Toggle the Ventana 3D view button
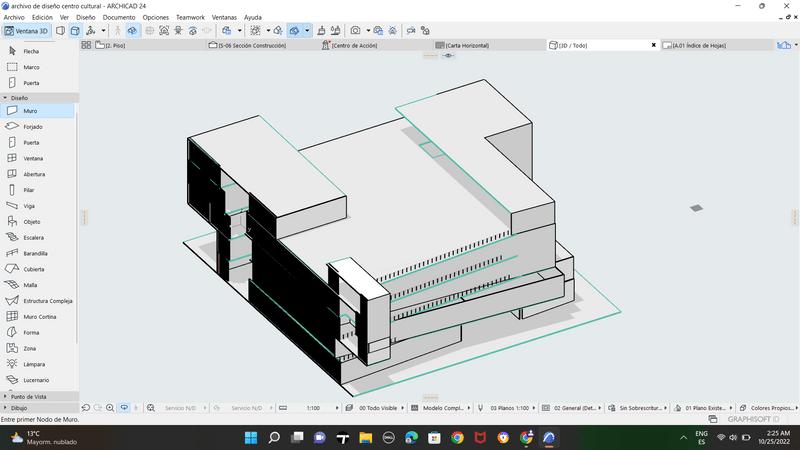Image resolution: width=800 pixels, height=450 pixels. coord(27,31)
